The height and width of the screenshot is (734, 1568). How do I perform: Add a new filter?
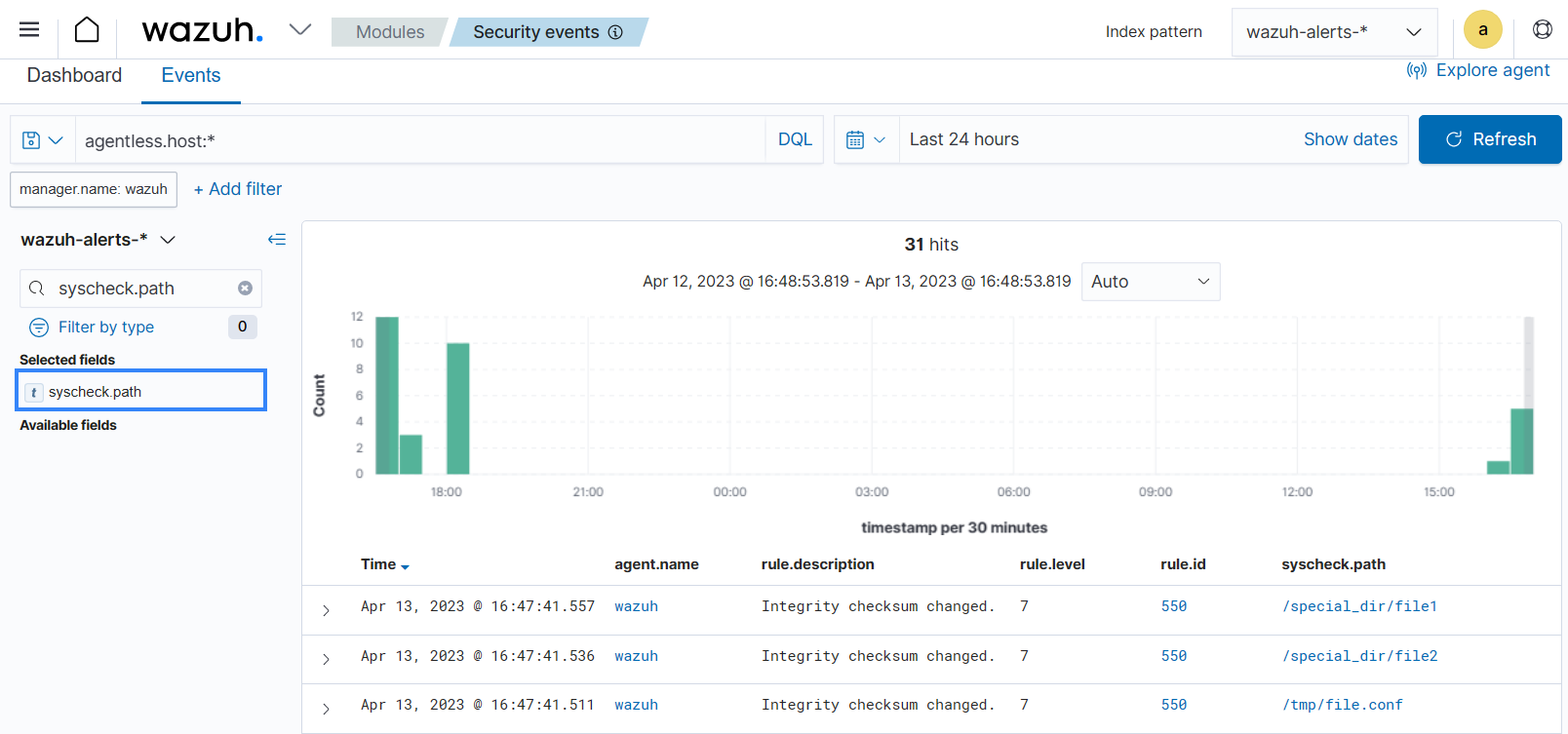(238, 189)
